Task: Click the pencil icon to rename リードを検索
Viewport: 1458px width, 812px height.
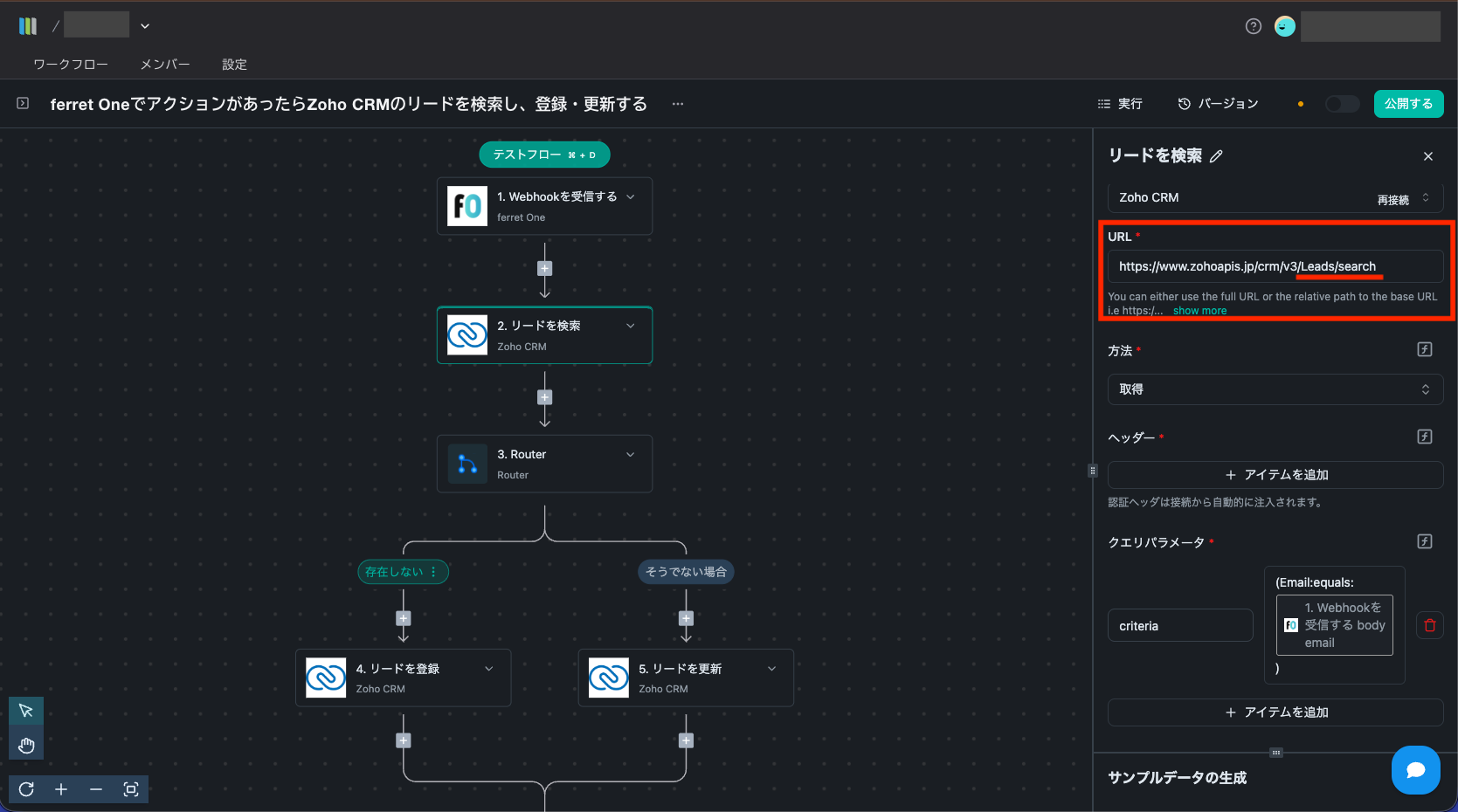Action: pyautogui.click(x=1216, y=156)
